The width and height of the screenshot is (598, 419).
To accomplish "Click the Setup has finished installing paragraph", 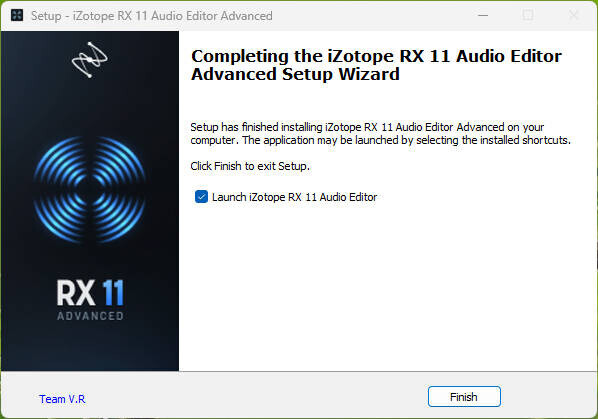I will pyautogui.click(x=380, y=133).
